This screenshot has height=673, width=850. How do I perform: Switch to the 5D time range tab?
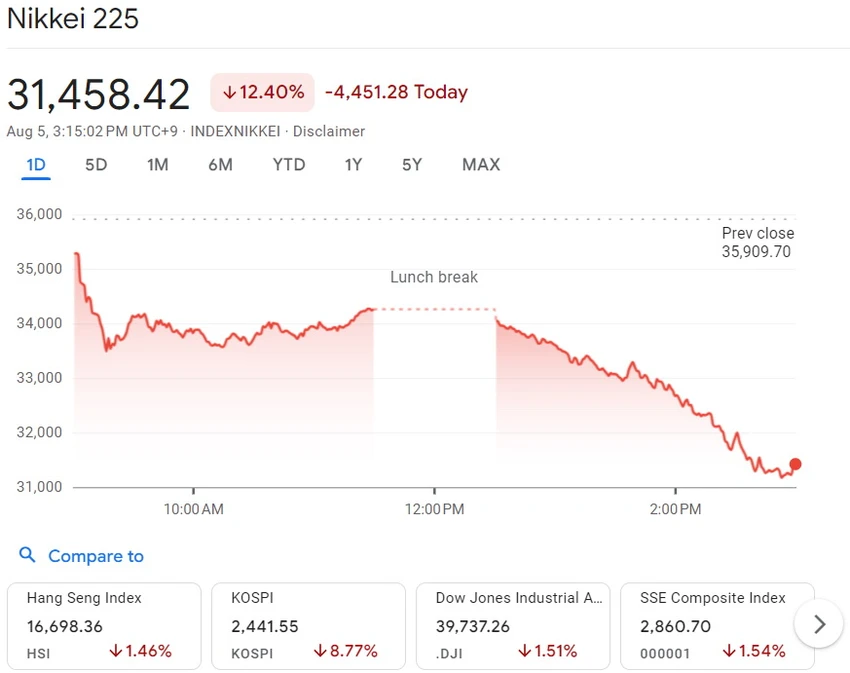pyautogui.click(x=96, y=165)
